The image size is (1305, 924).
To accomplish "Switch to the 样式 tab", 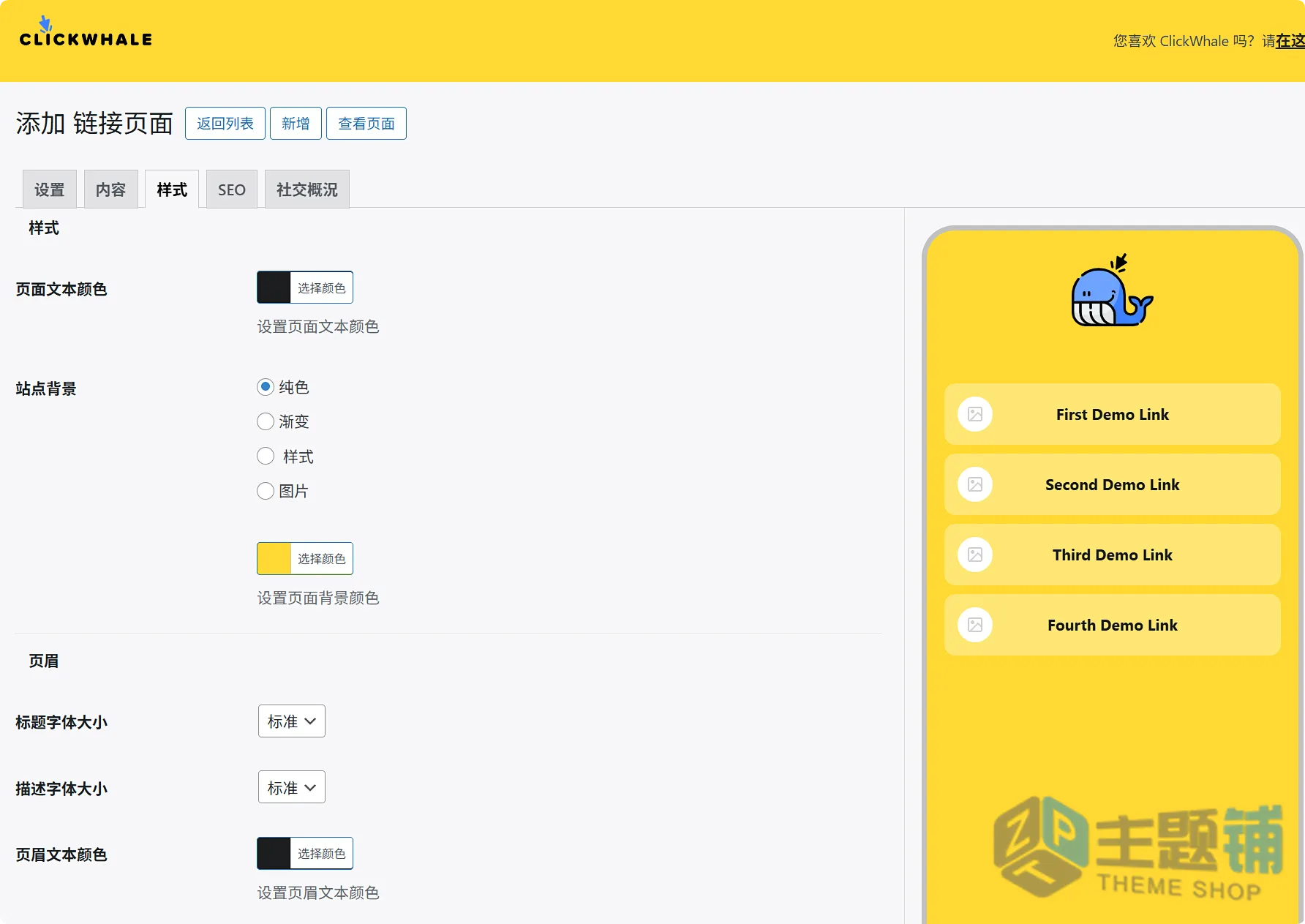I will 172,189.
